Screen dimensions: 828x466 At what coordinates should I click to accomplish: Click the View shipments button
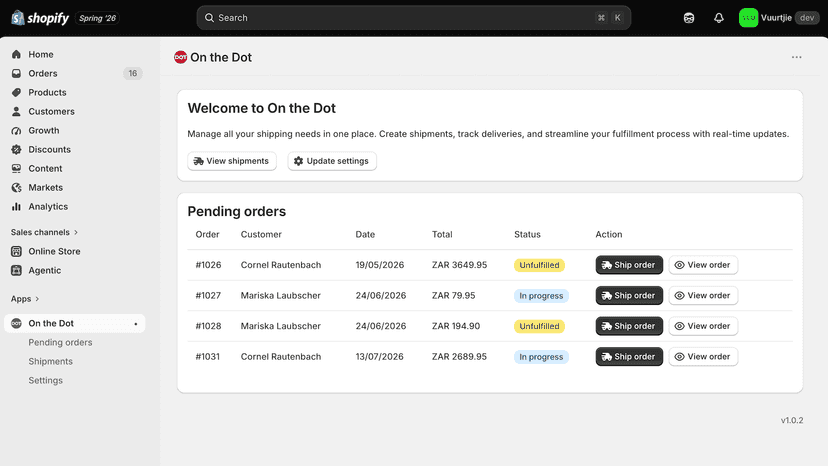click(x=232, y=161)
